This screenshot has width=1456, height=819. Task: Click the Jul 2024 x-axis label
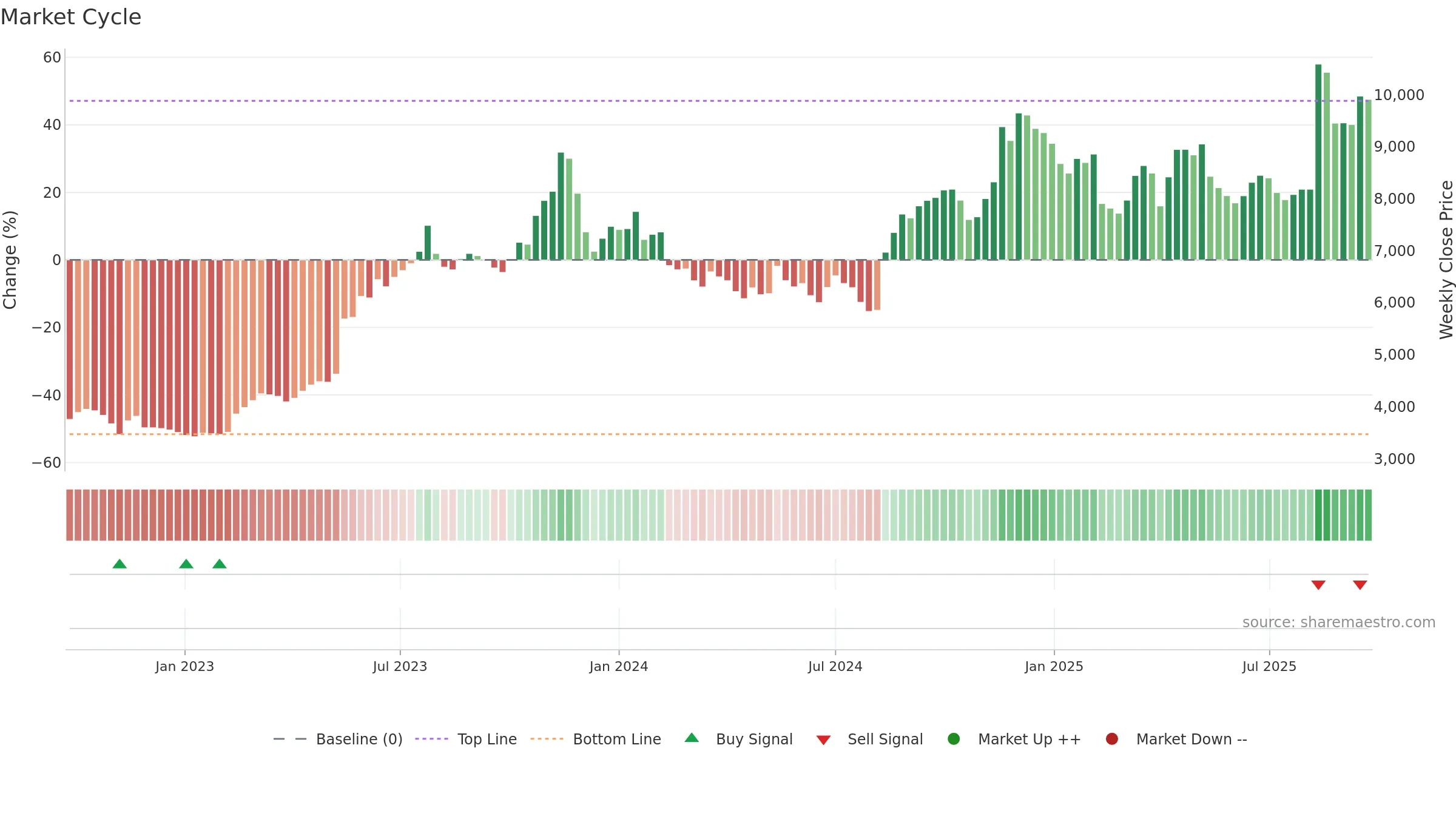(x=835, y=667)
